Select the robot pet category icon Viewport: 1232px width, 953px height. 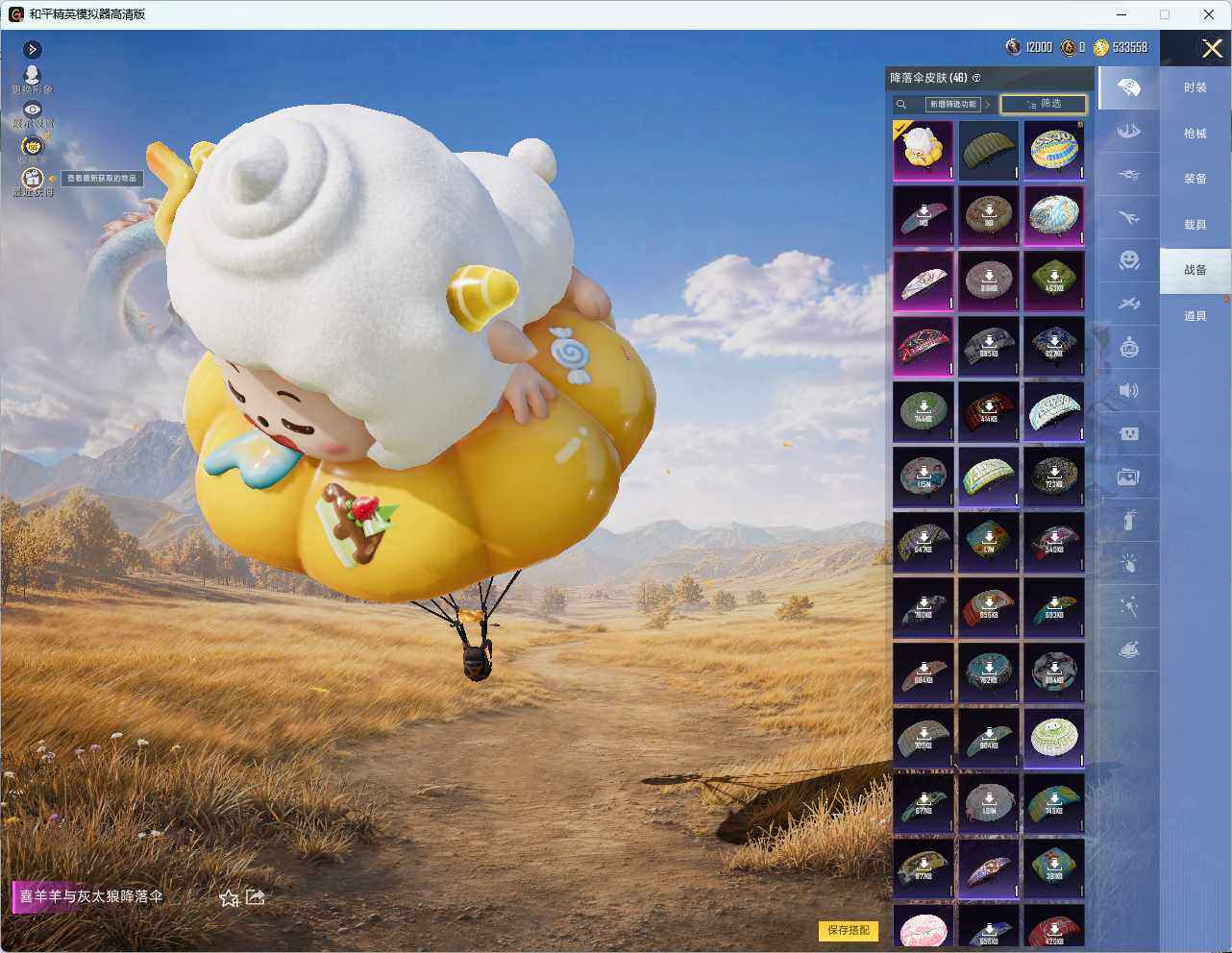(x=1128, y=347)
